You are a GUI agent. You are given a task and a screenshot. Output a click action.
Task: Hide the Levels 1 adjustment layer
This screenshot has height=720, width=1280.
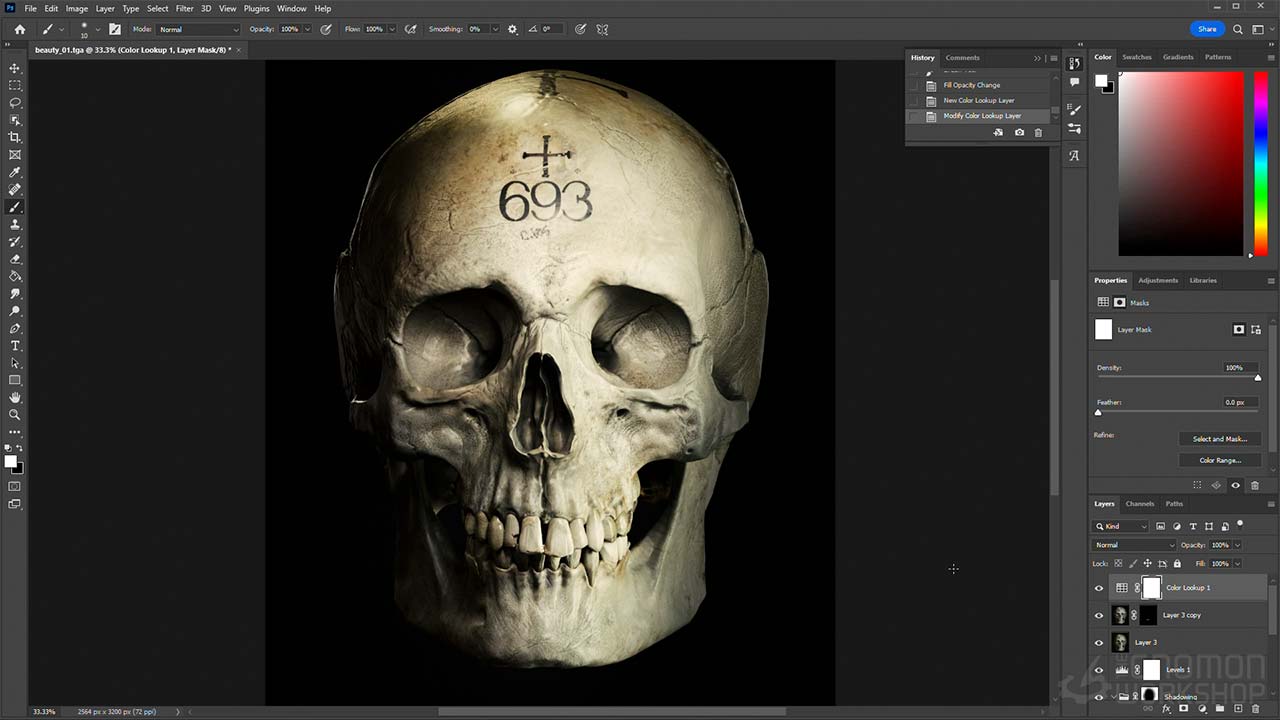click(1099, 670)
